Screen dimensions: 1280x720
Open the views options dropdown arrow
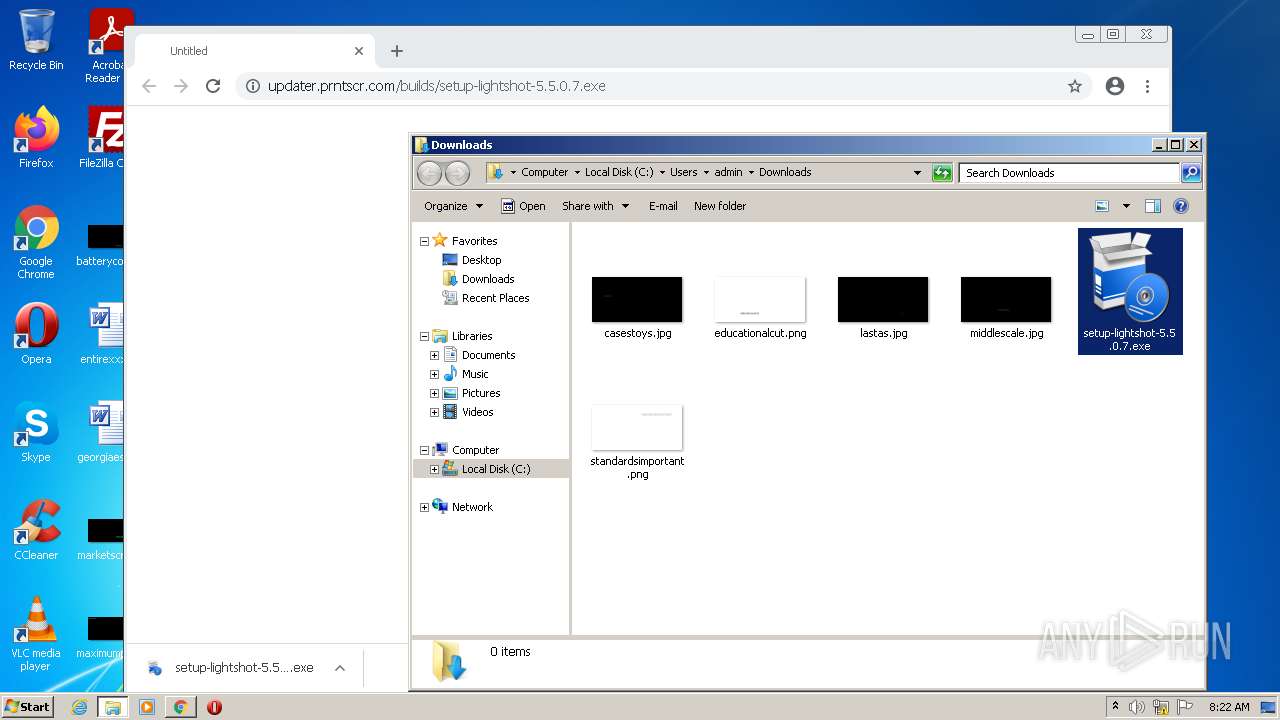(1126, 206)
